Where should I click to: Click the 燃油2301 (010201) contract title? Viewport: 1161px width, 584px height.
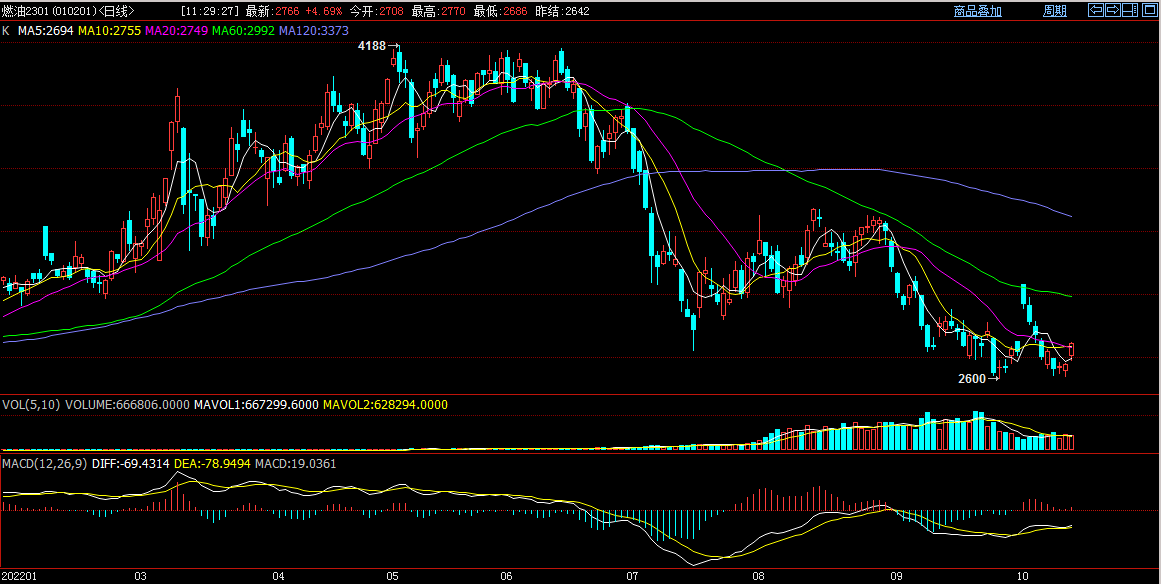click(49, 11)
